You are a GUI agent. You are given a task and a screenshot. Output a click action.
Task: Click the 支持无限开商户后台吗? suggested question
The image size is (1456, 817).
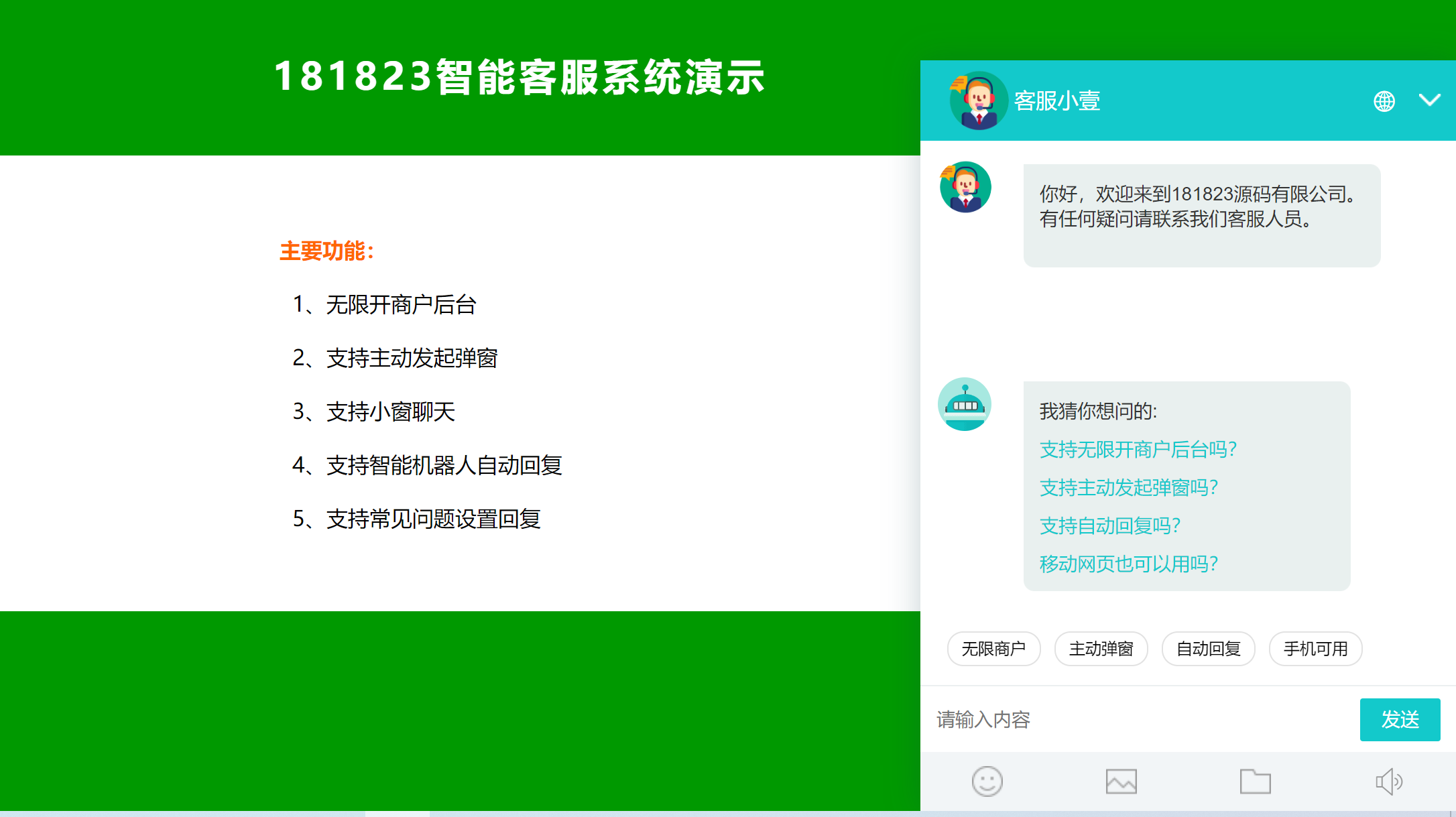click(x=1138, y=449)
